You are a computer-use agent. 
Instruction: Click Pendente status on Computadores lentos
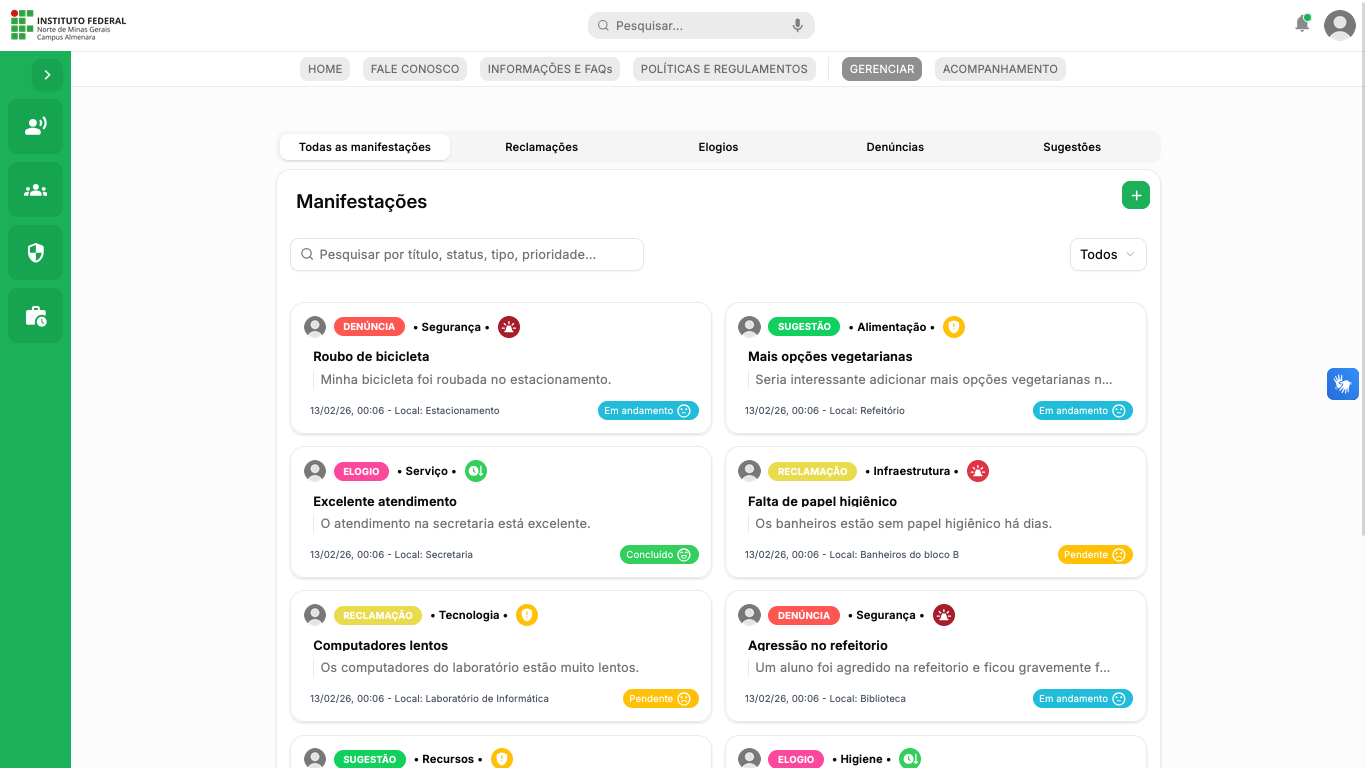coord(660,699)
